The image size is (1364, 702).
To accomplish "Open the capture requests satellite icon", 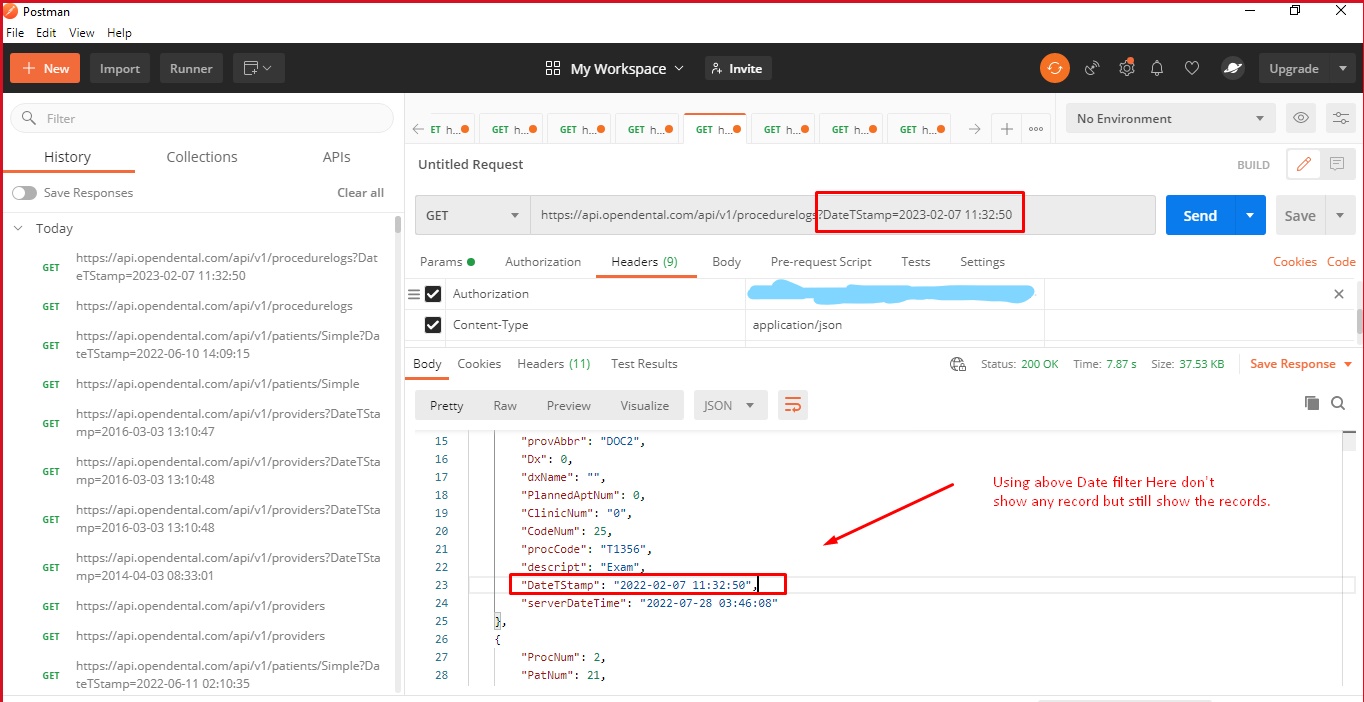I will (1092, 68).
